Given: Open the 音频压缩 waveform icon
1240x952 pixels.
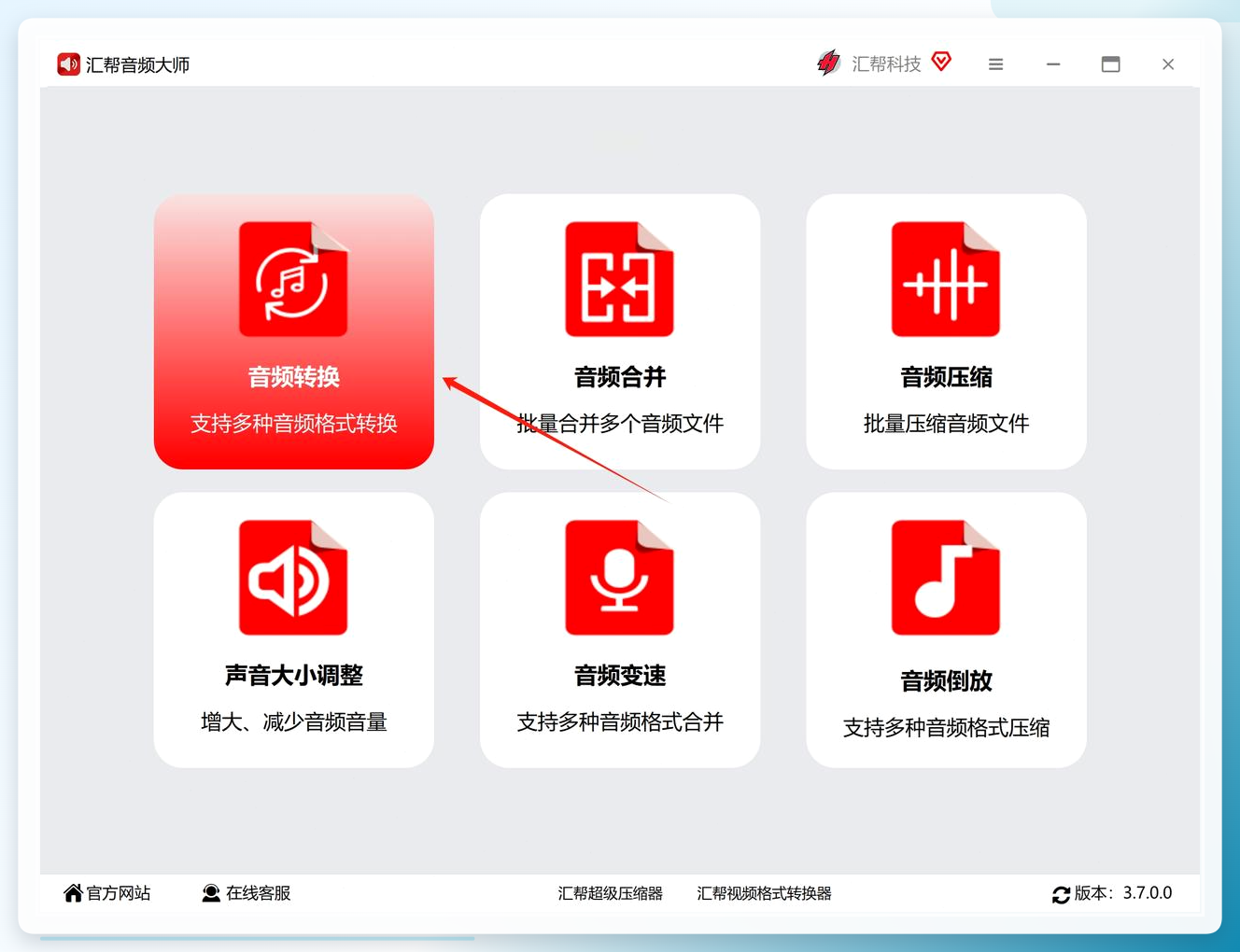Looking at the screenshot, I should pos(945,279).
